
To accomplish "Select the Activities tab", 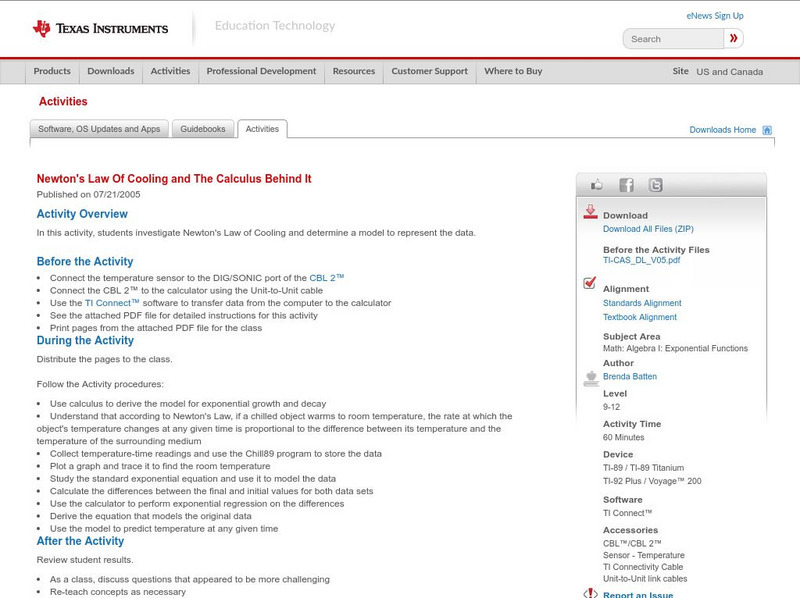I will click(x=262, y=129).
